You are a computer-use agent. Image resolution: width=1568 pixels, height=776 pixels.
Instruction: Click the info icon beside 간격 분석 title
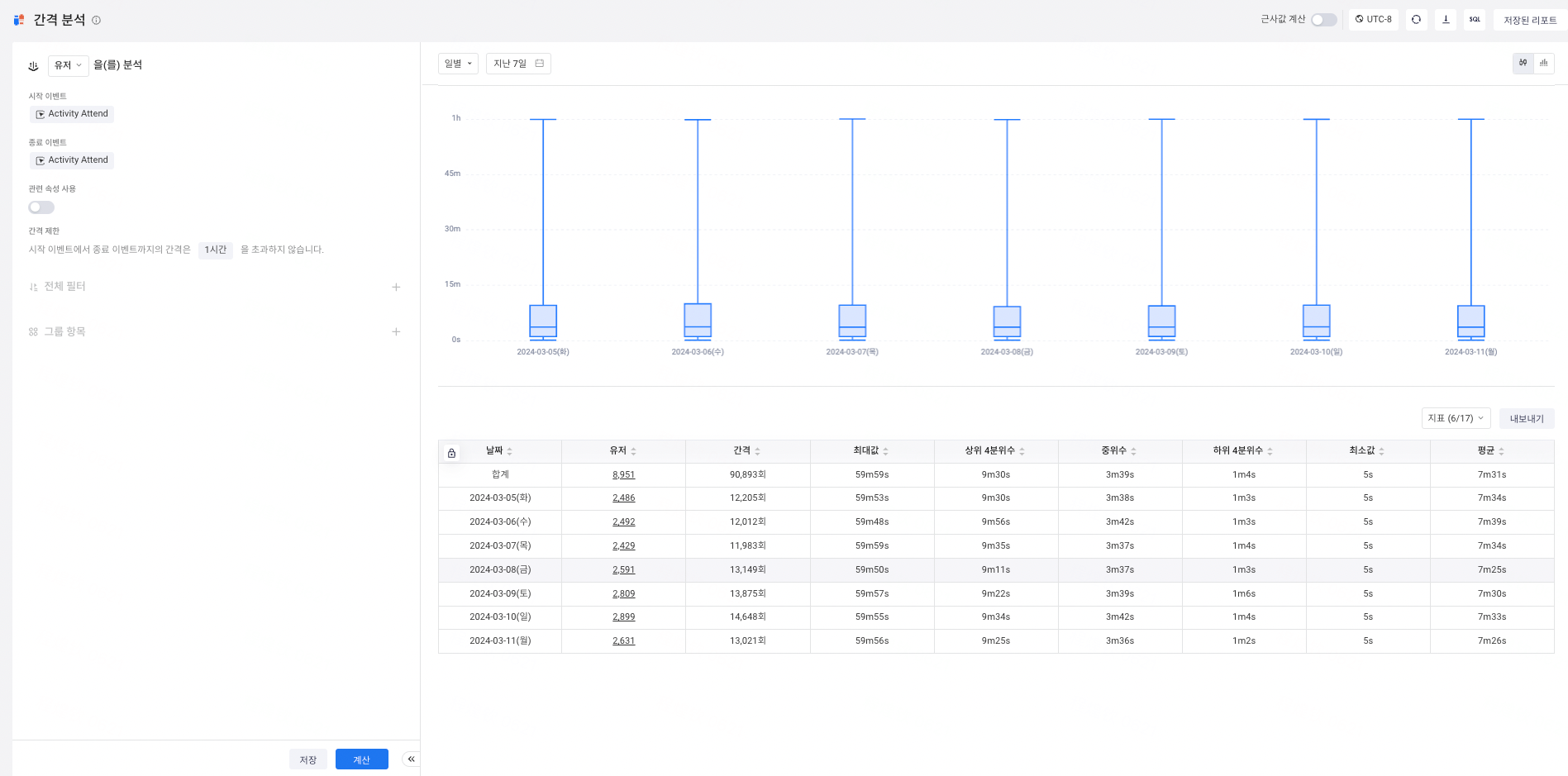tap(96, 21)
